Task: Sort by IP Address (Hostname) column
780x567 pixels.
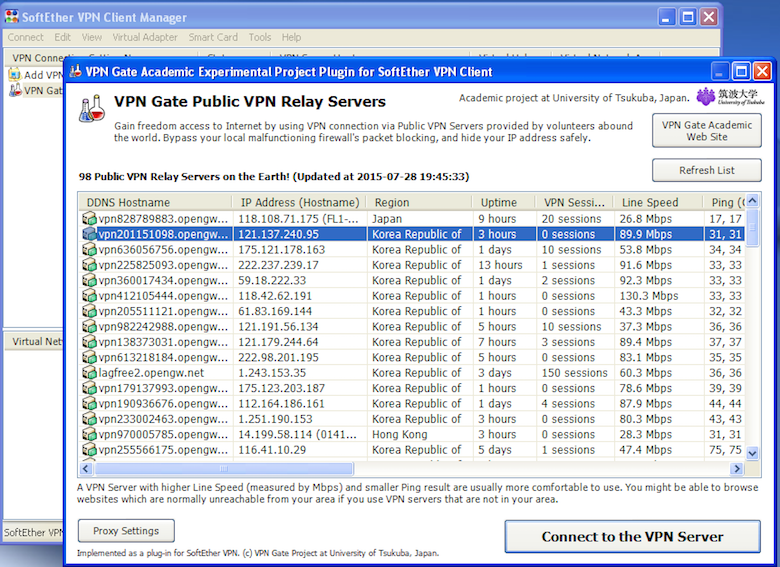Action: tap(299, 202)
